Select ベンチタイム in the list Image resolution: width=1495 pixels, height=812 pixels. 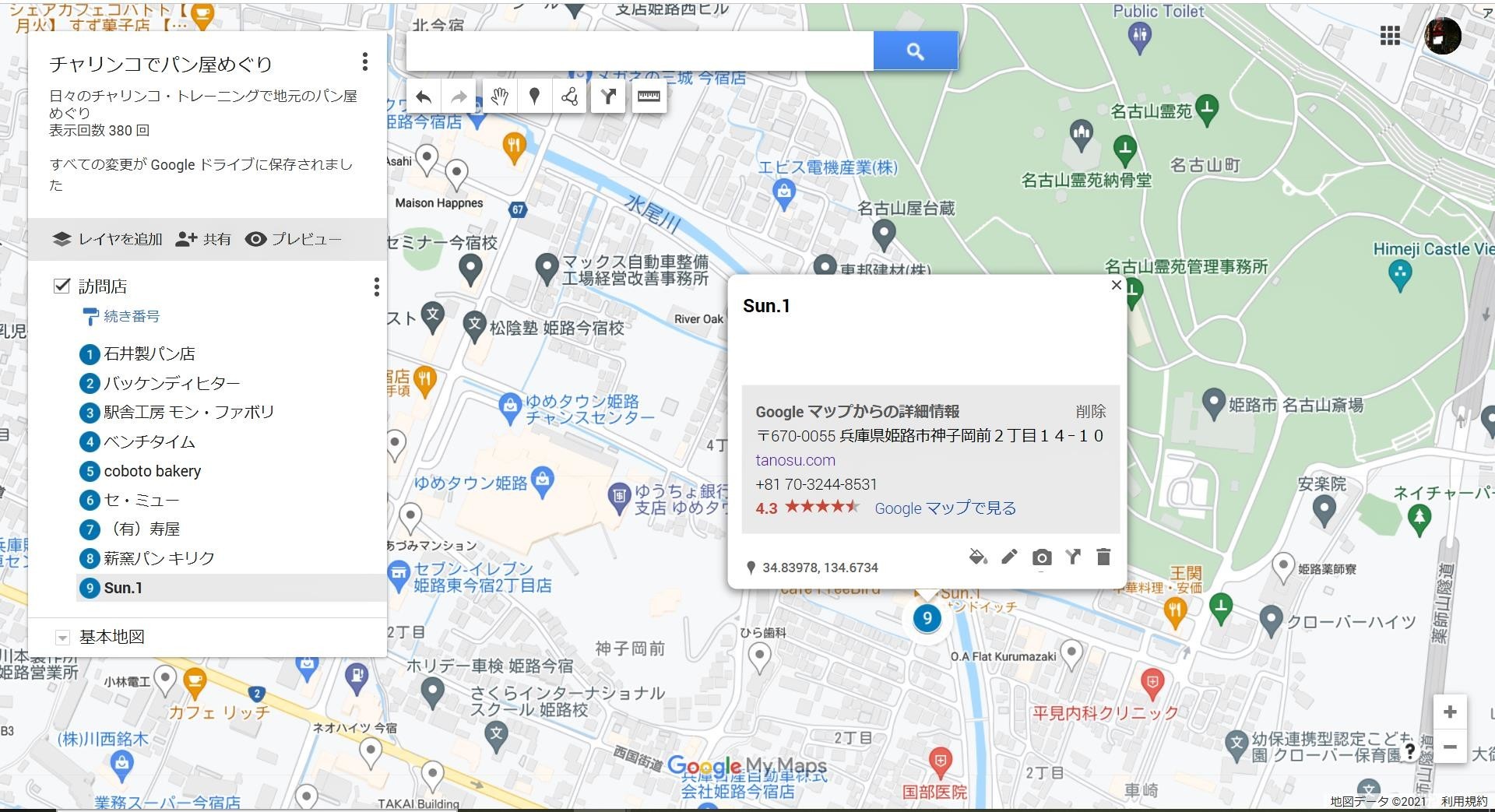click(231, 441)
